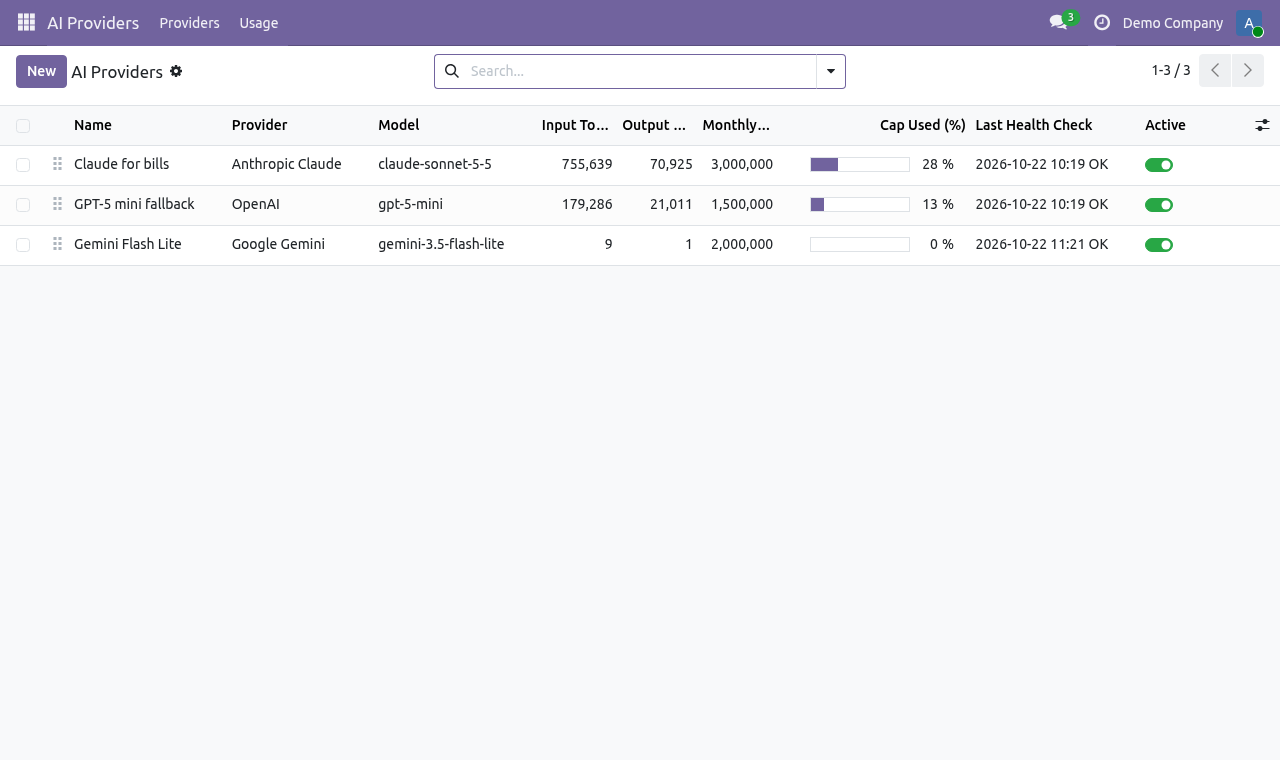The height and width of the screenshot is (760, 1280).
Task: Tick the checkbox for GPT-5 mini fallback
Action: click(x=23, y=205)
